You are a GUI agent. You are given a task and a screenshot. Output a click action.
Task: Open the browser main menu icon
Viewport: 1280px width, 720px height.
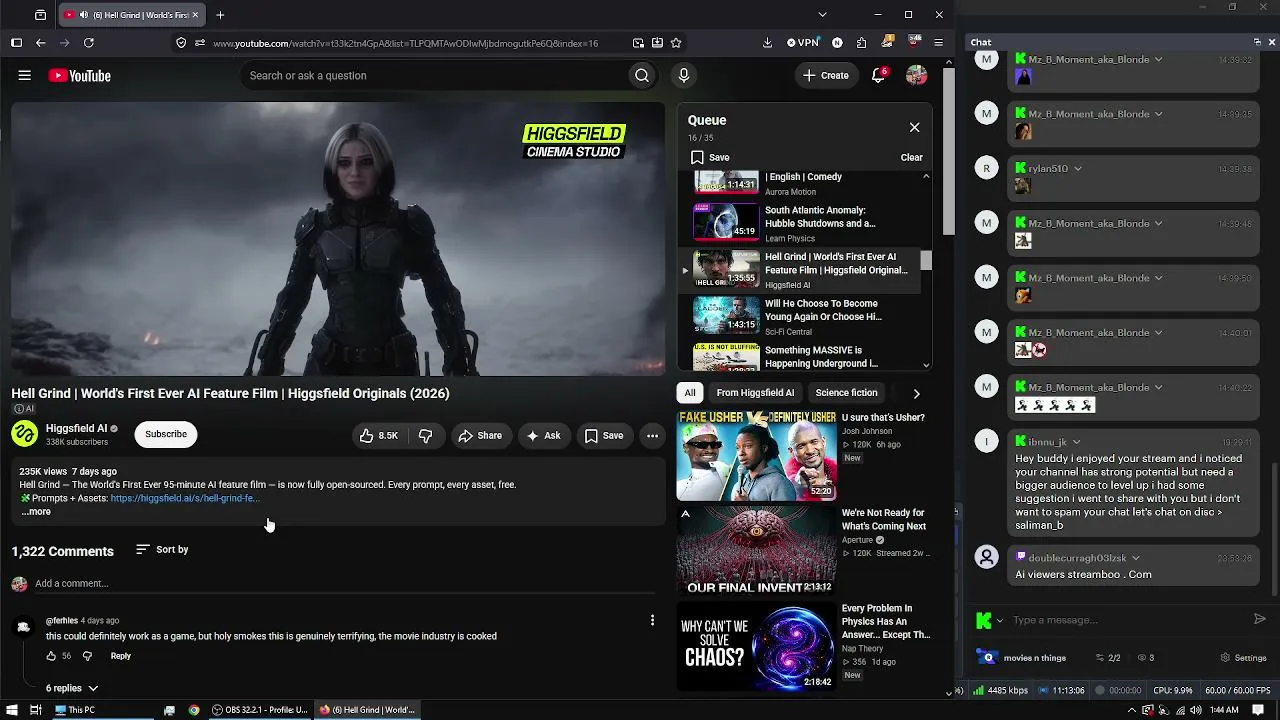click(x=938, y=43)
